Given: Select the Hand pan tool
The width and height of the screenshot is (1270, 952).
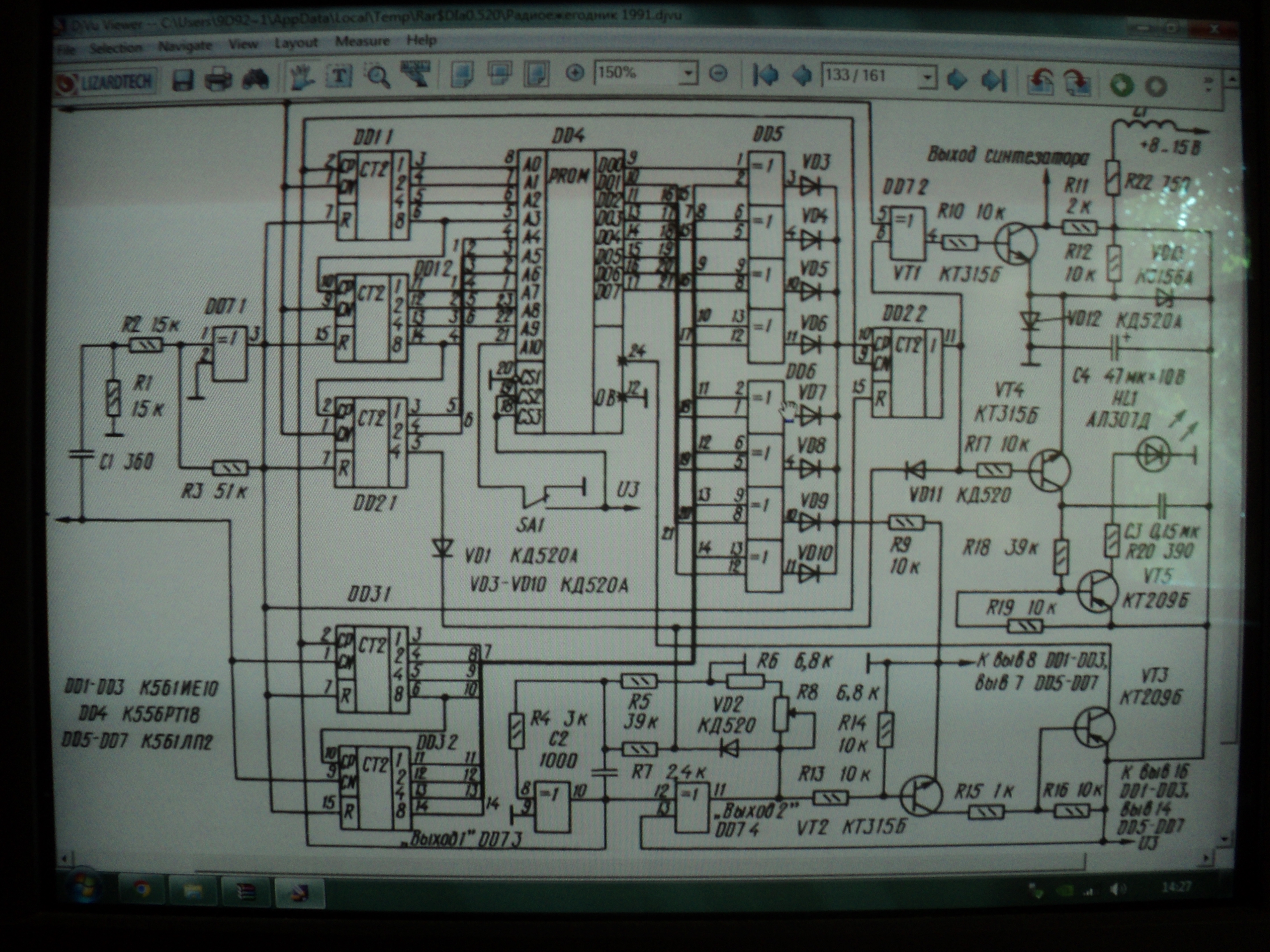Looking at the screenshot, I should (x=301, y=77).
